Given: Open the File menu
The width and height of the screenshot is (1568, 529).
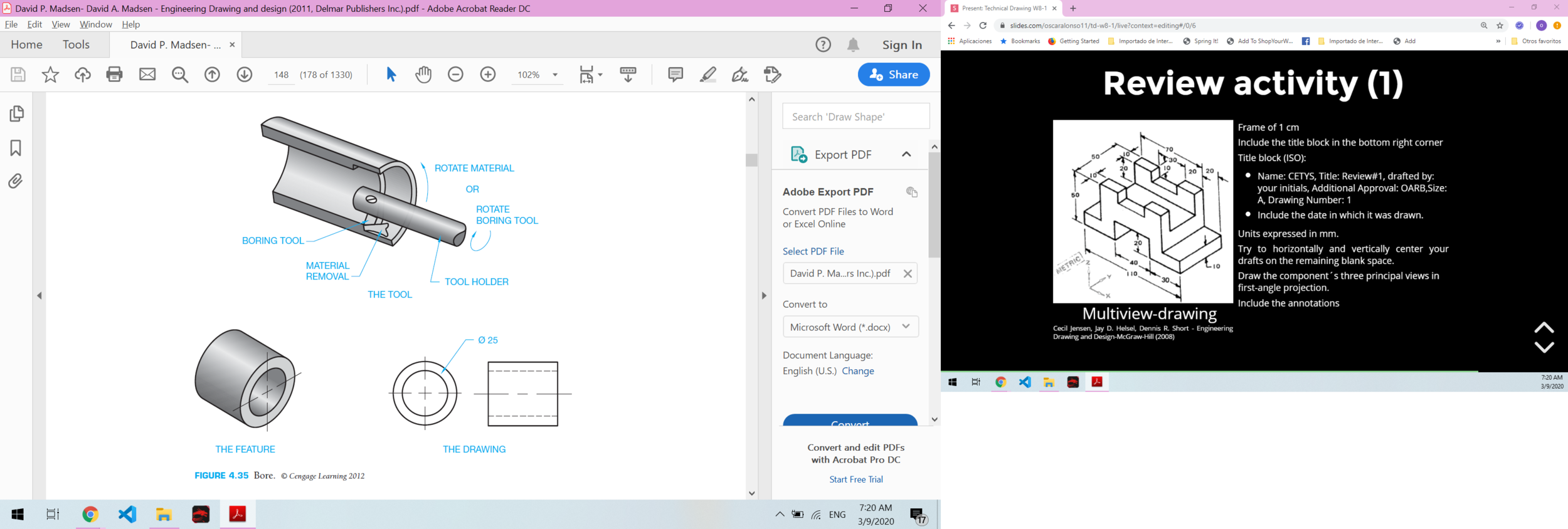Looking at the screenshot, I should click(x=11, y=24).
